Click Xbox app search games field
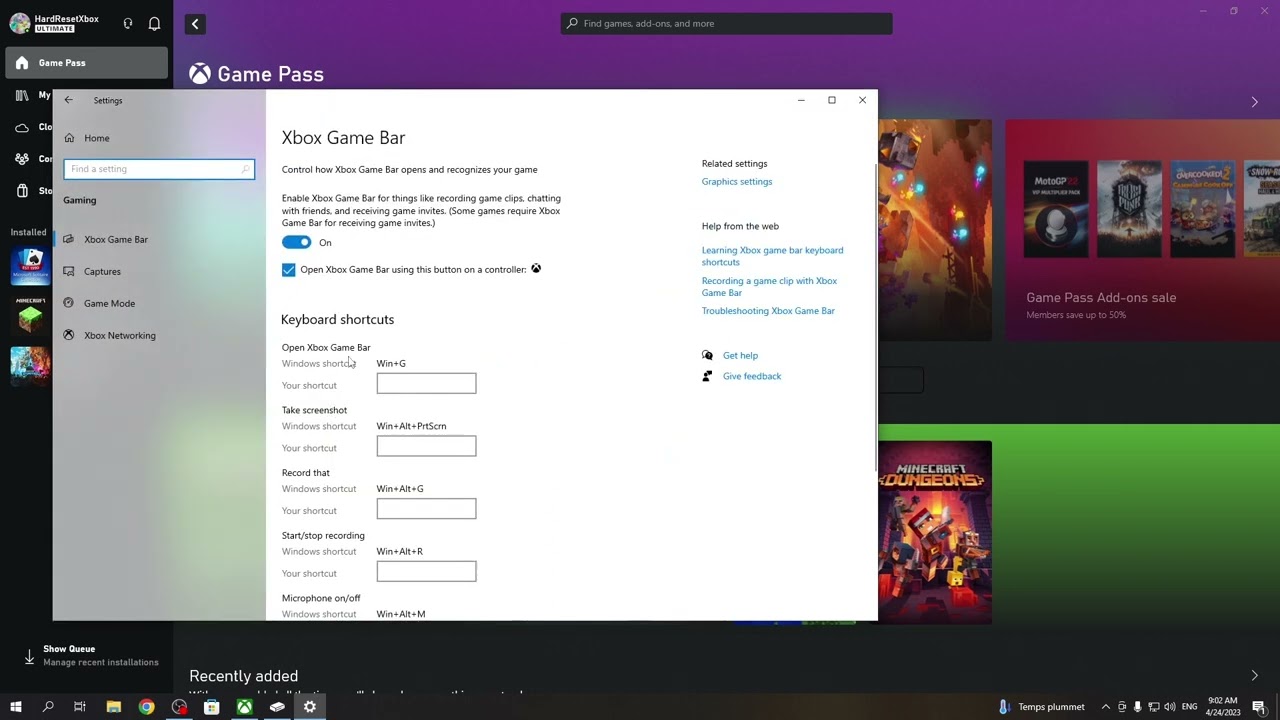The height and width of the screenshot is (720, 1280). point(727,23)
